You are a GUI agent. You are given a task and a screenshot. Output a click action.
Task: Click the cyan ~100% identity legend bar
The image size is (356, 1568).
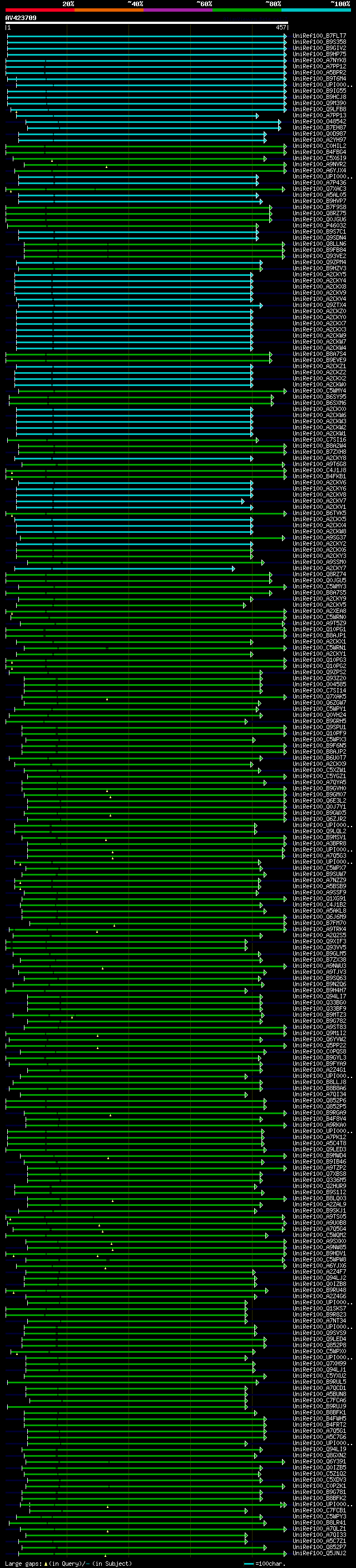(x=316, y=10)
